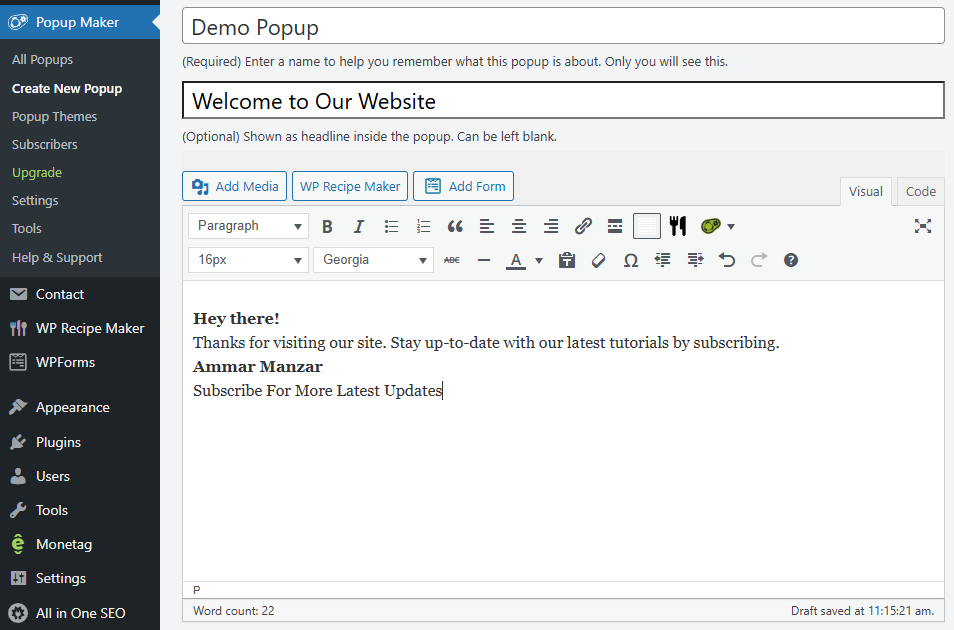954x630 pixels.
Task: Toggle bold formatting in editor toolbar
Action: (x=327, y=227)
